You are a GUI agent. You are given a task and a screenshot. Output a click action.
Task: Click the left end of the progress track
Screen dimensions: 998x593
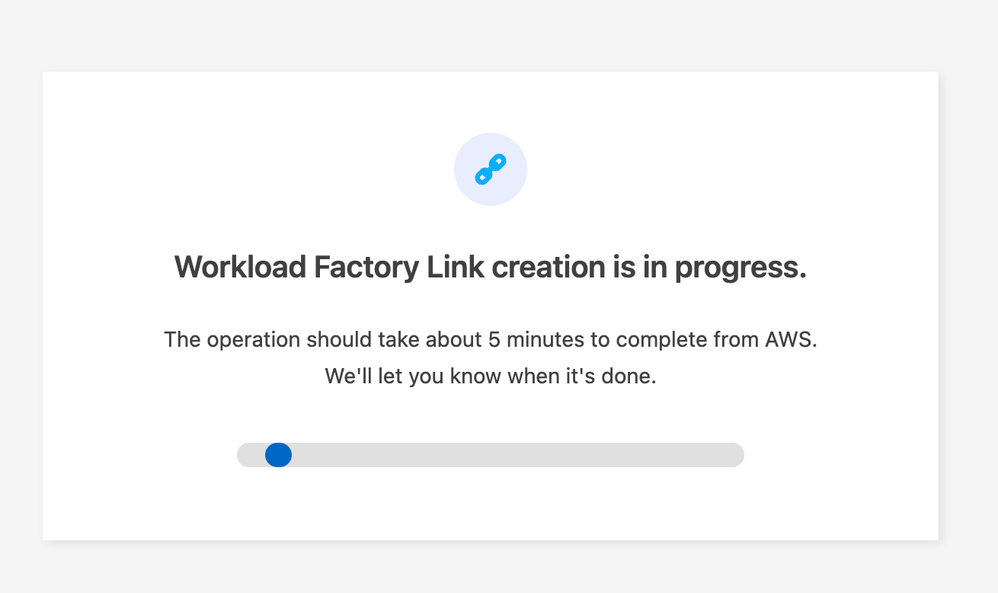(x=243, y=455)
